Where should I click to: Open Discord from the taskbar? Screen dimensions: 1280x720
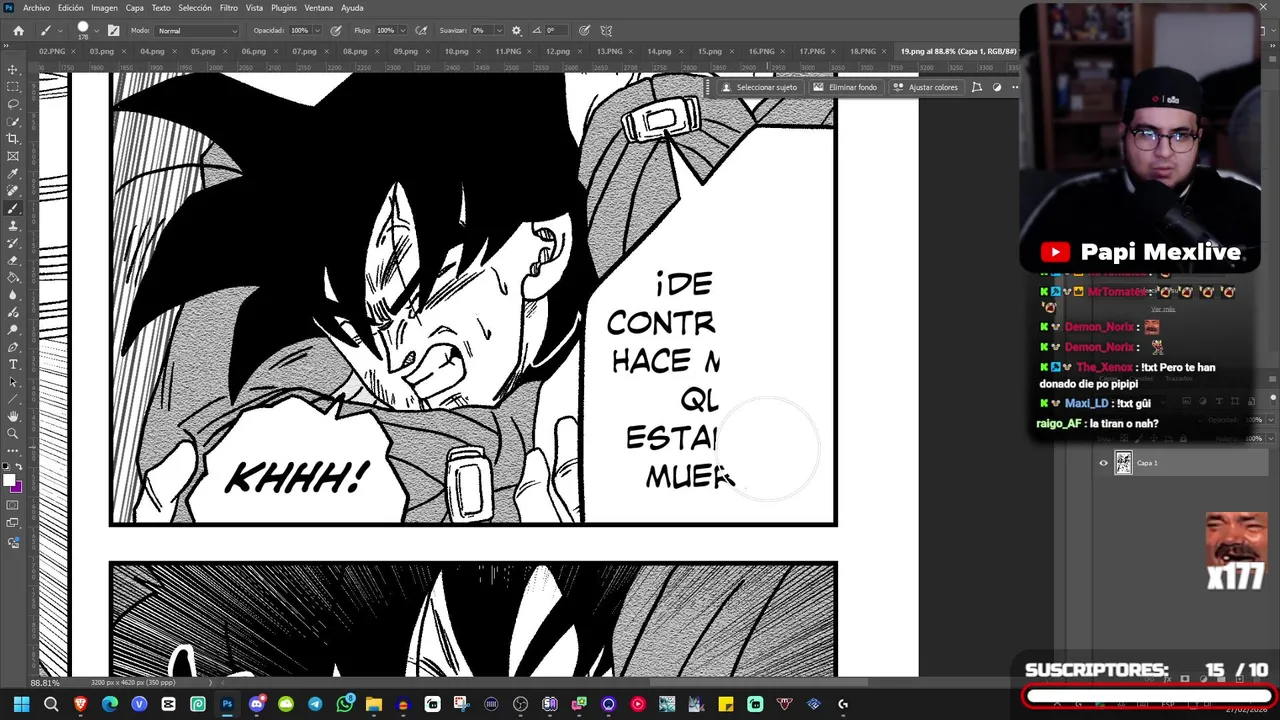pyautogui.click(x=256, y=704)
